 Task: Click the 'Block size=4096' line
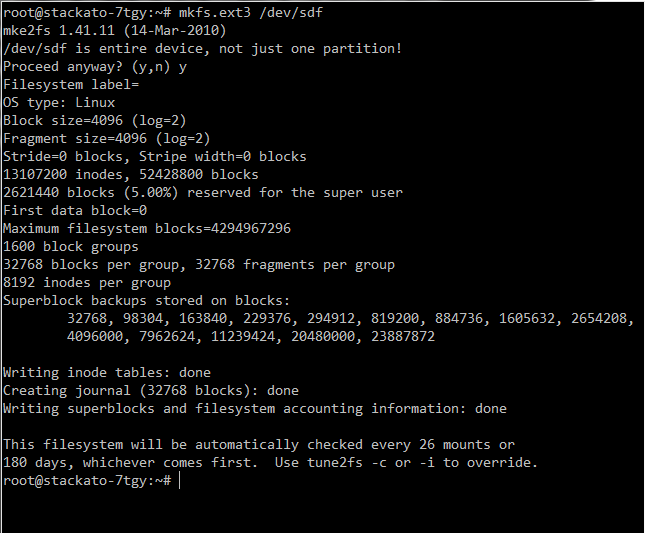[95, 120]
